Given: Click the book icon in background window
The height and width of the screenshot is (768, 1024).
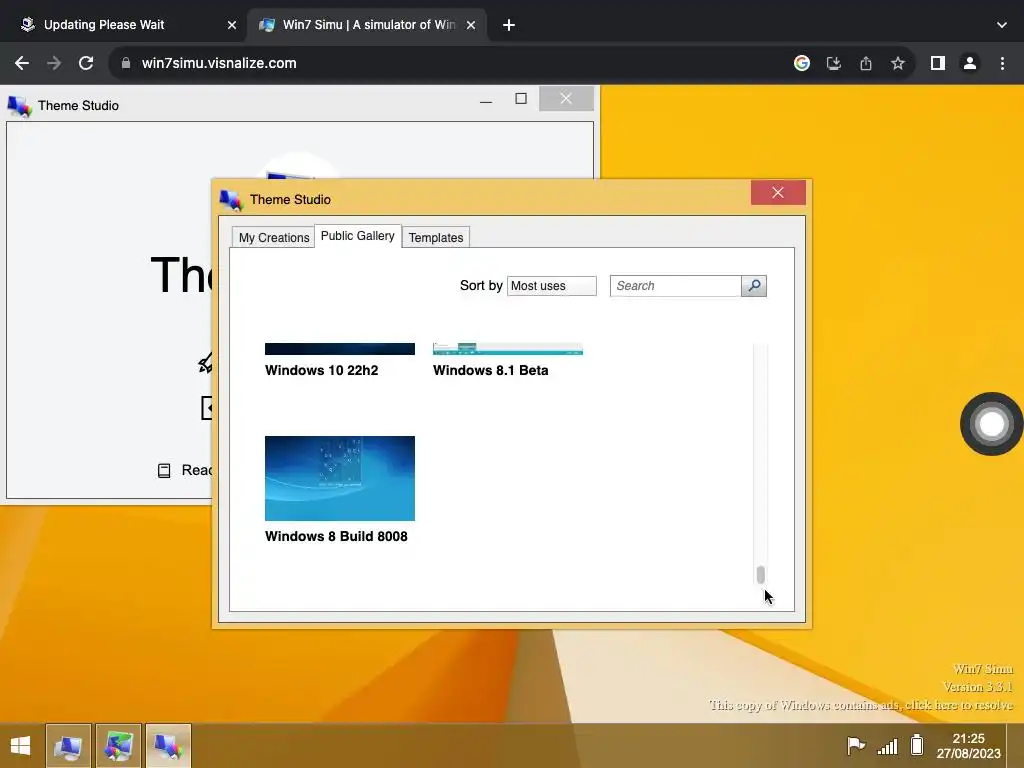Looking at the screenshot, I should tap(164, 470).
